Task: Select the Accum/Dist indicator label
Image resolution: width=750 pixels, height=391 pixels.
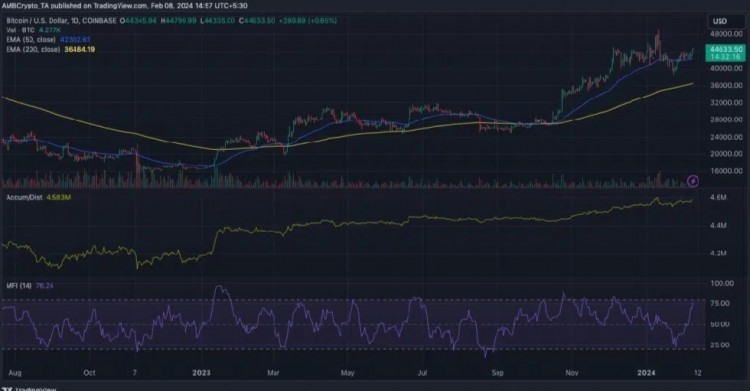Action: (24, 197)
